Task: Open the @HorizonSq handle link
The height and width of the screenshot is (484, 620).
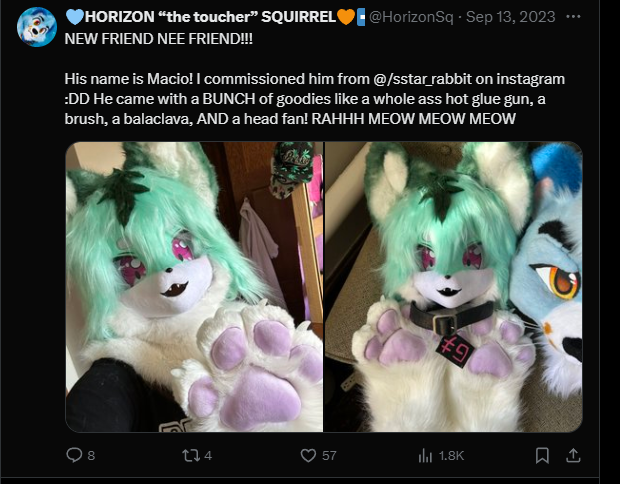Action: (411, 17)
